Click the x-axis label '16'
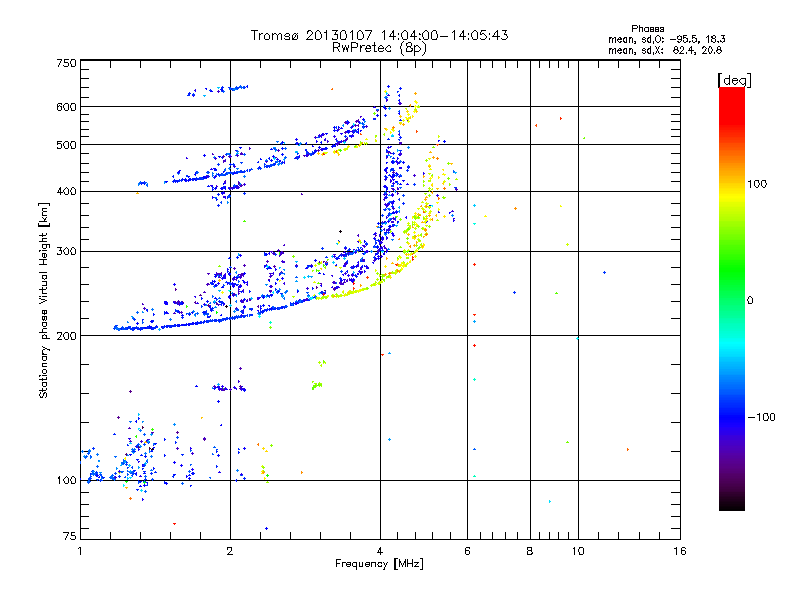The image size is (800, 600). [x=680, y=551]
